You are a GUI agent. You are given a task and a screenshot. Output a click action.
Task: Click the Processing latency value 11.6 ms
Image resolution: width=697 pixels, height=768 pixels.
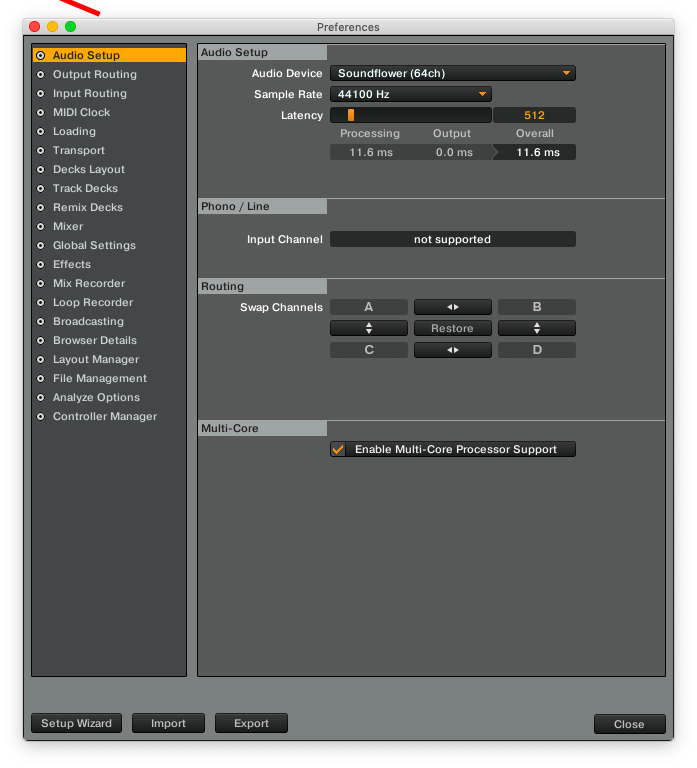coord(371,152)
